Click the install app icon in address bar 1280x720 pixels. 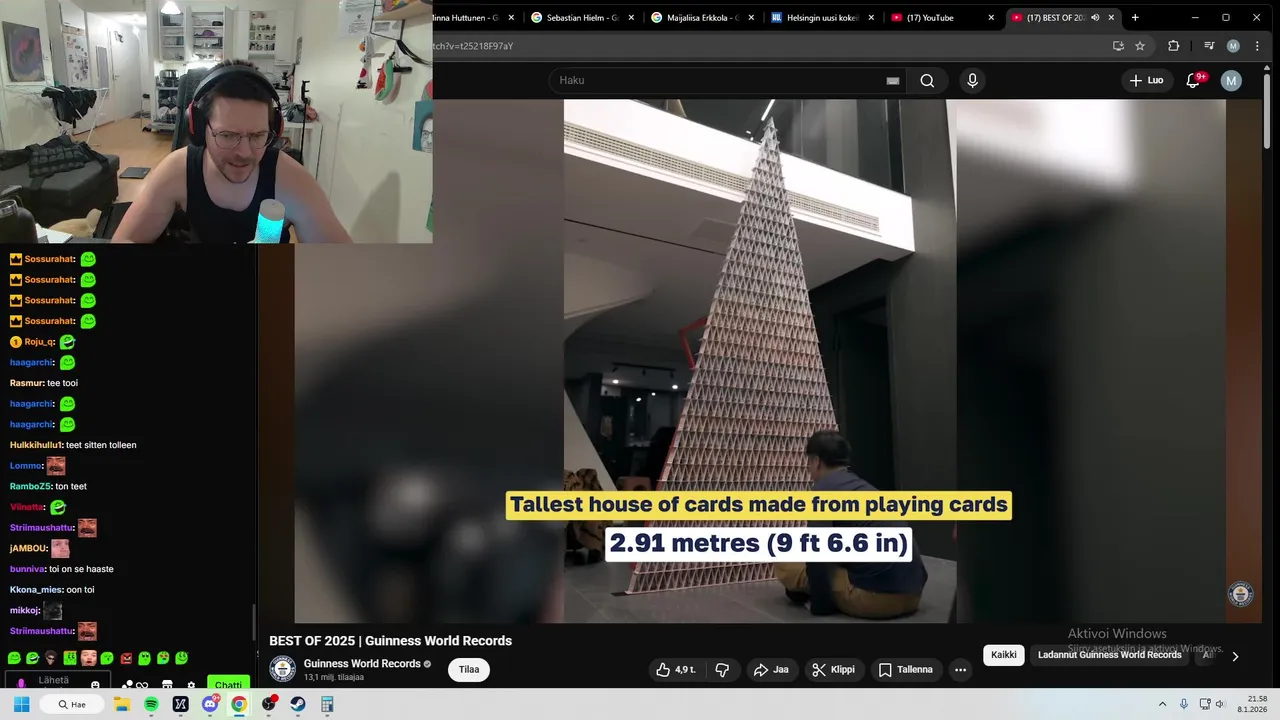(x=1118, y=46)
